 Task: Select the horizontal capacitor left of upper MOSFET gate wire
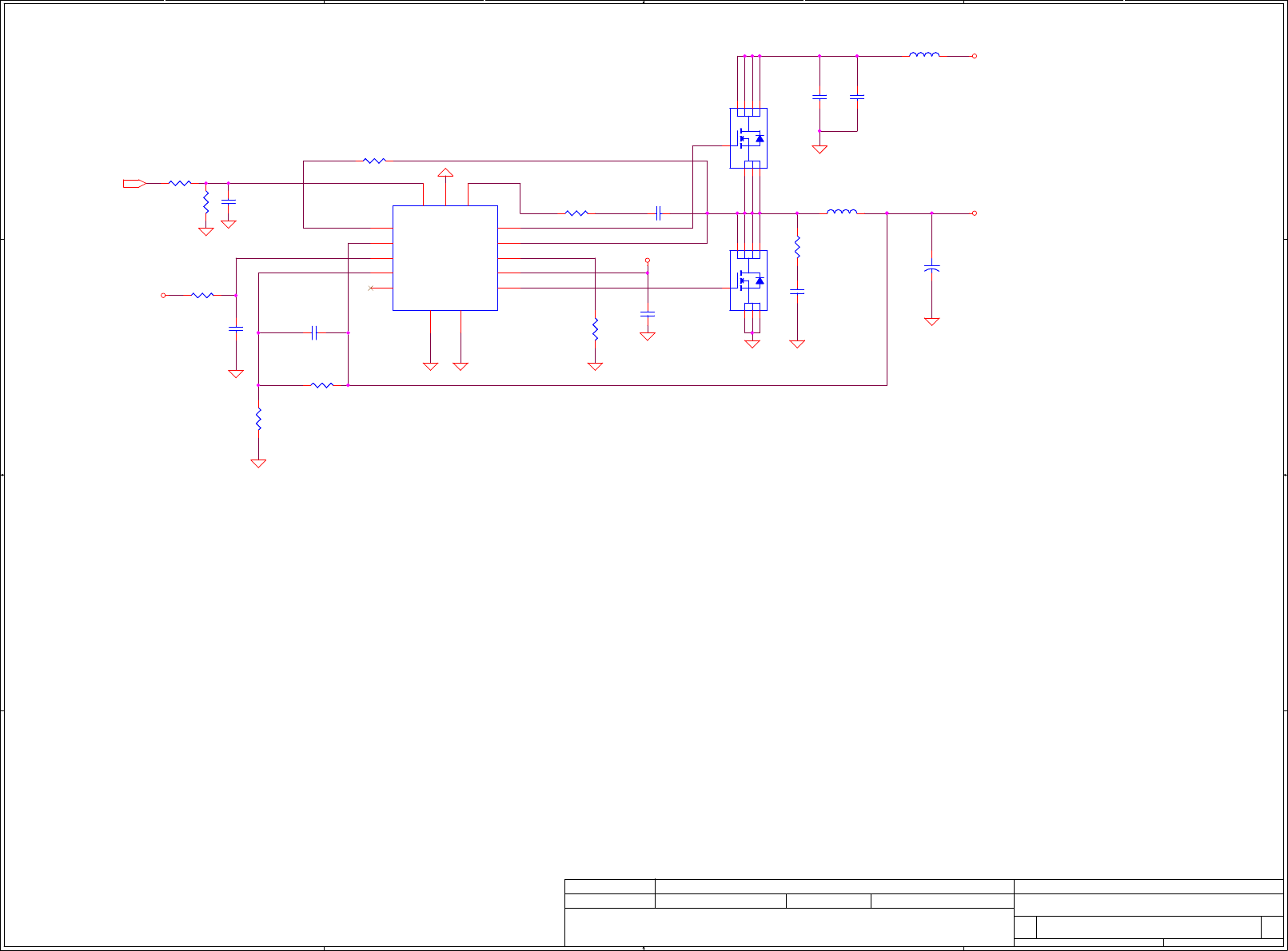(x=658, y=213)
